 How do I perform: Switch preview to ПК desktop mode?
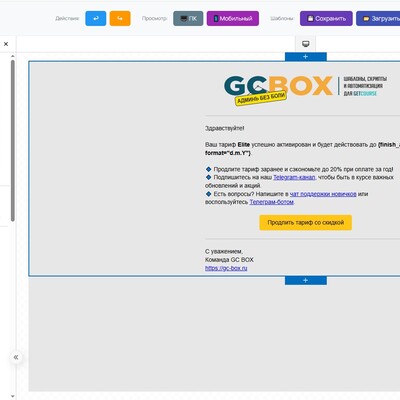click(x=188, y=18)
